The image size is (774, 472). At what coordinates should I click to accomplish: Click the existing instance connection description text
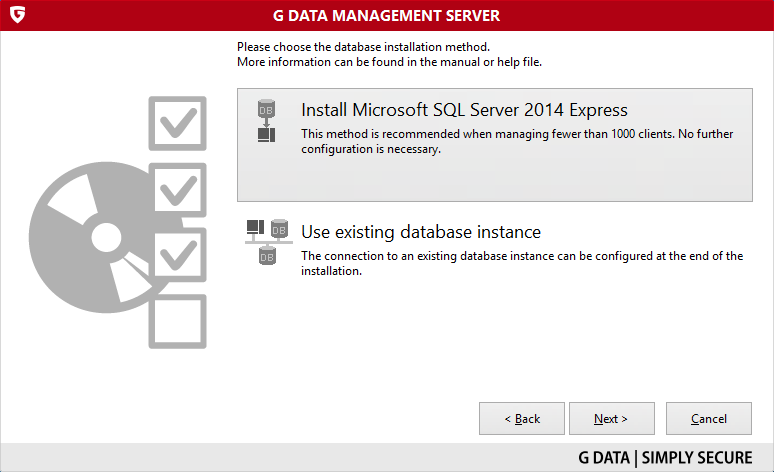[522, 263]
